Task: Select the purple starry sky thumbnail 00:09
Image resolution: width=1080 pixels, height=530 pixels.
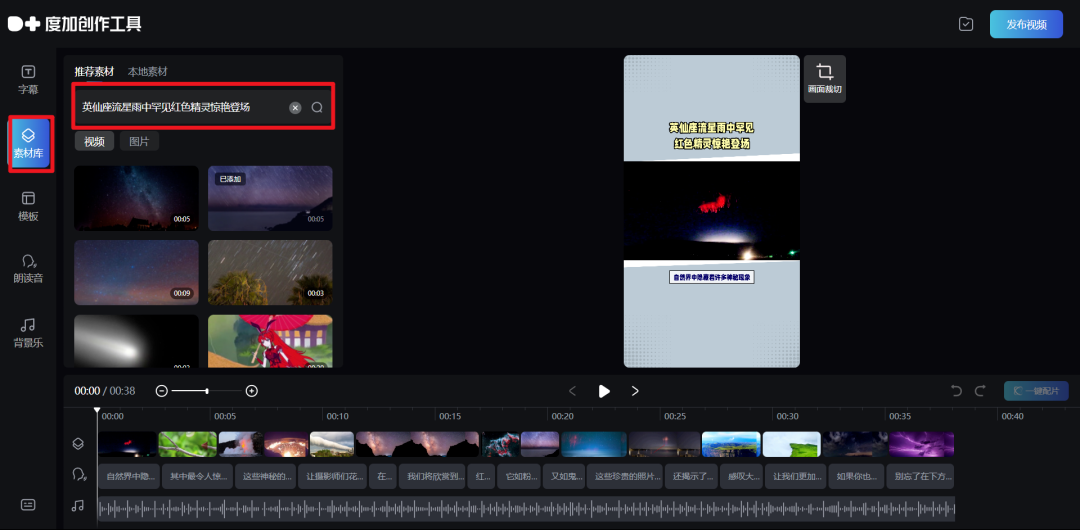Action: pyautogui.click(x=136, y=272)
